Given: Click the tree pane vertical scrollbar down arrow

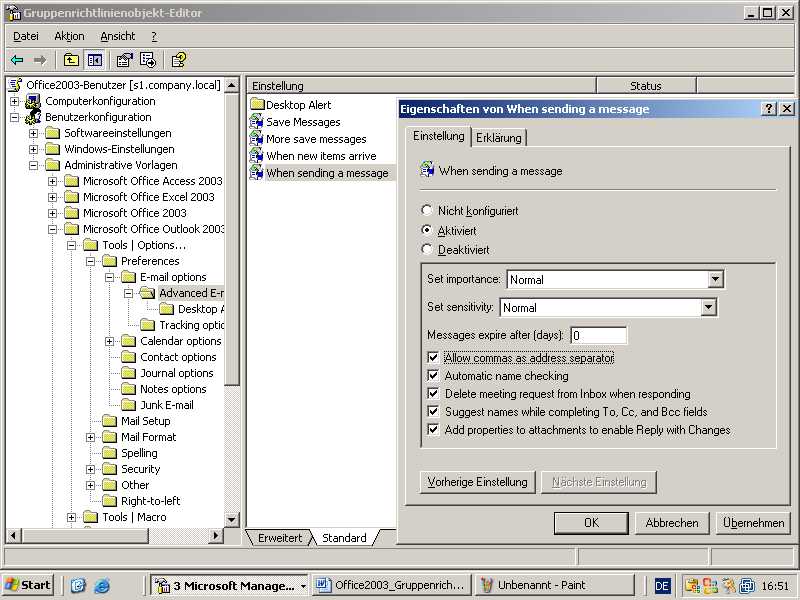Looking at the screenshot, I should coord(231,520).
